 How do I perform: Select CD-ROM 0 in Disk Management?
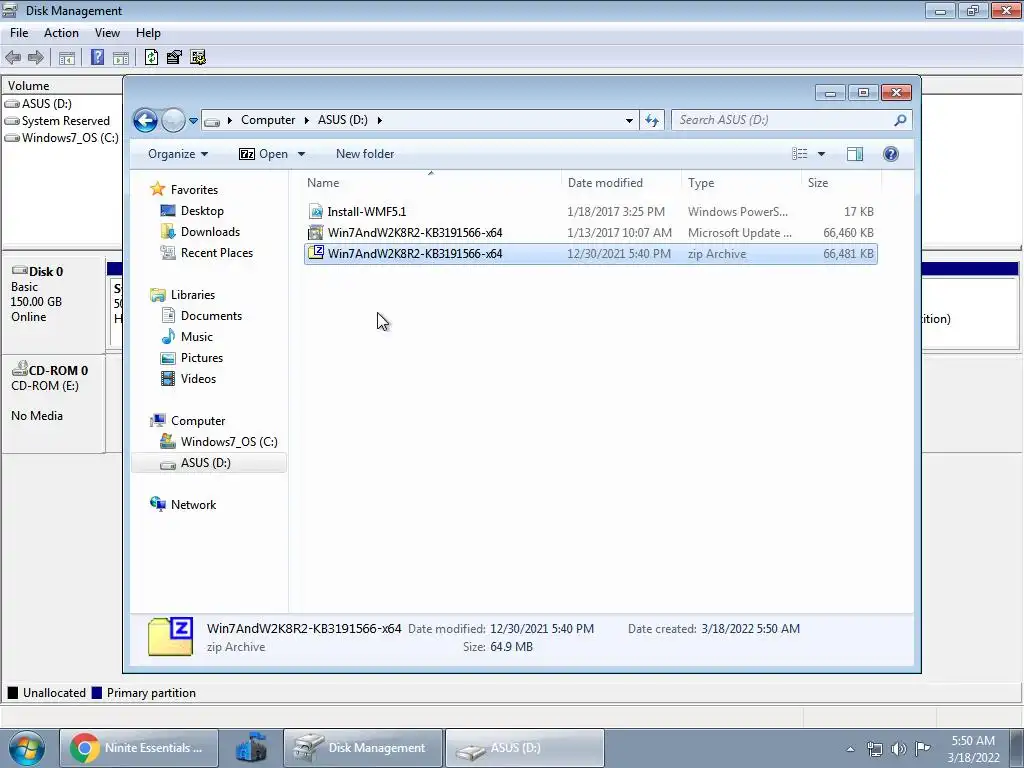click(x=54, y=404)
